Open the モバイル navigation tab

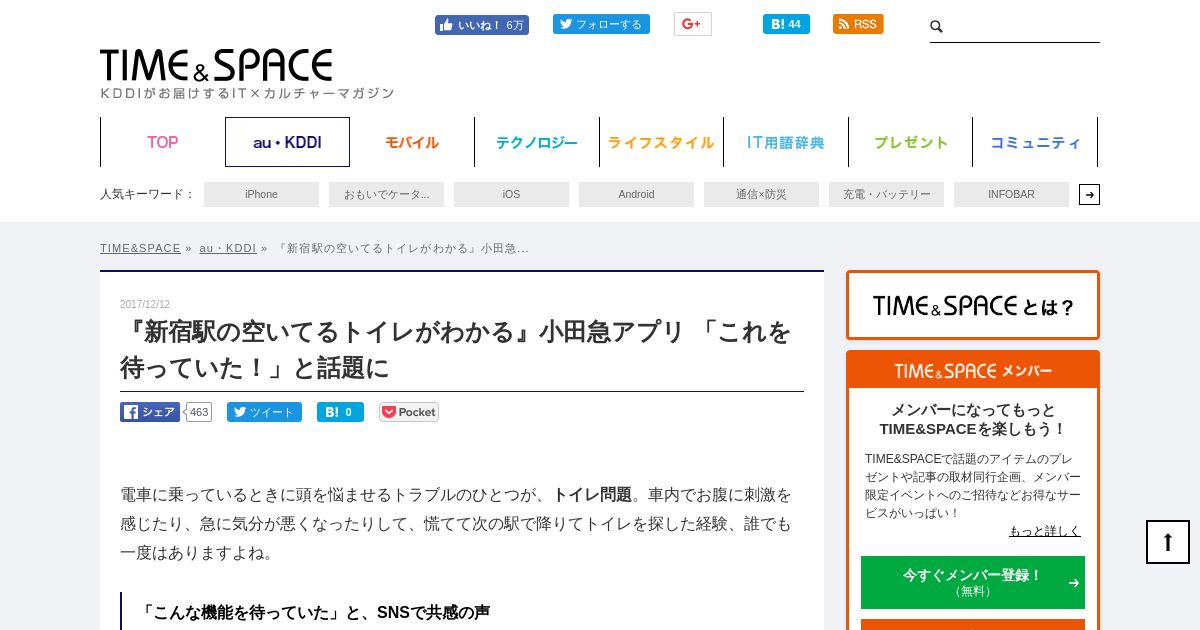(x=412, y=142)
